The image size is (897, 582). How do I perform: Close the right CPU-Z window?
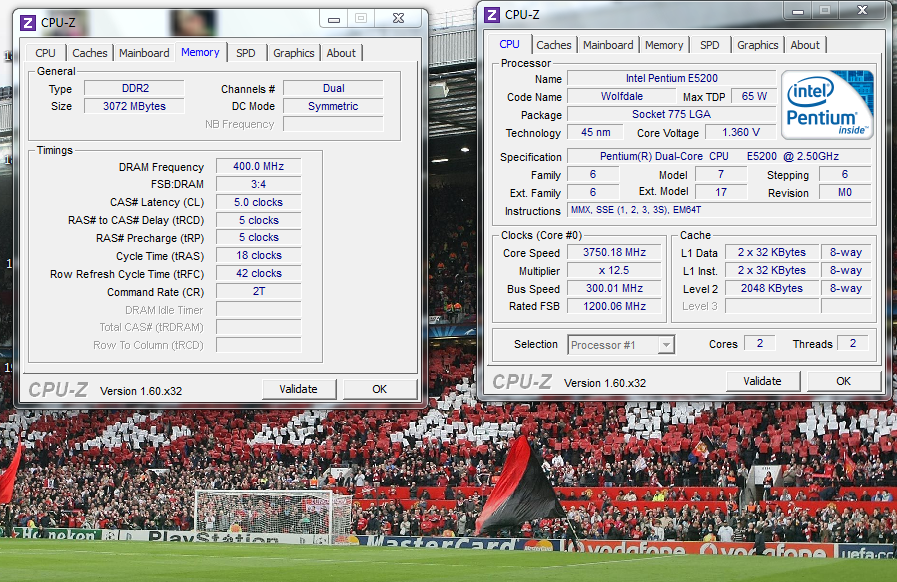pyautogui.click(x=863, y=10)
